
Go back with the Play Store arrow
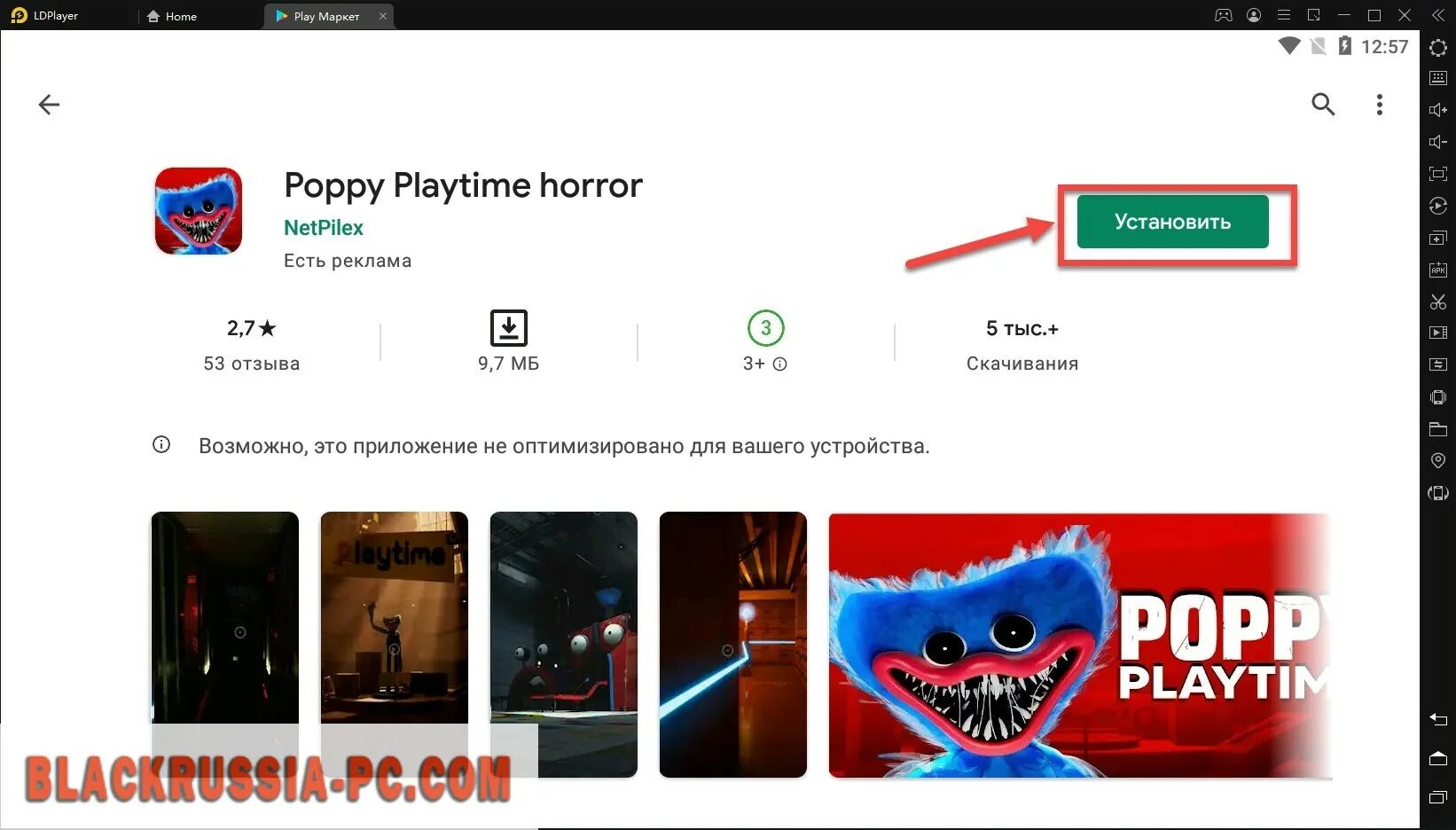click(x=49, y=105)
